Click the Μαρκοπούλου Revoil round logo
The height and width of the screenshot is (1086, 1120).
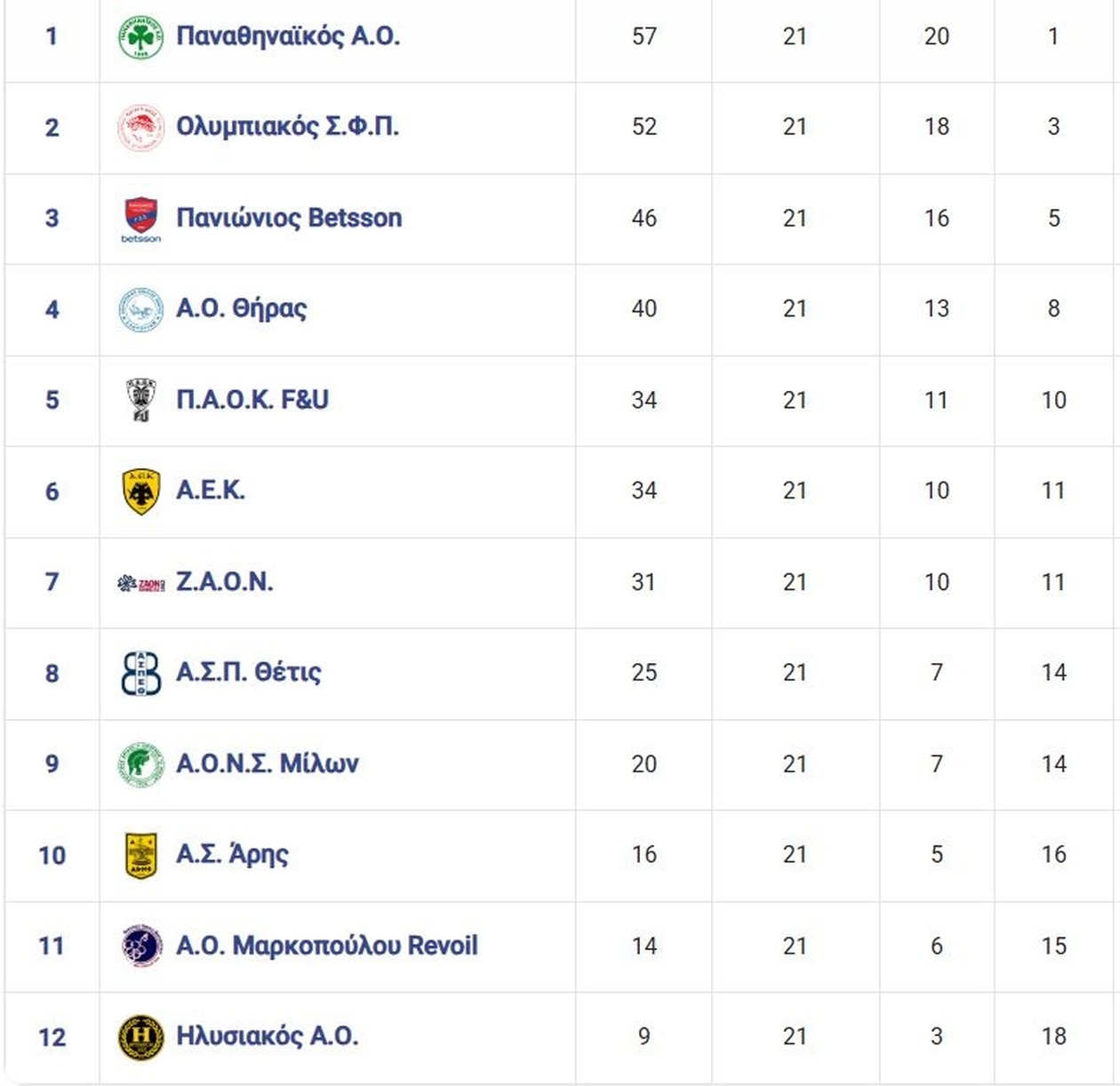coord(140,946)
